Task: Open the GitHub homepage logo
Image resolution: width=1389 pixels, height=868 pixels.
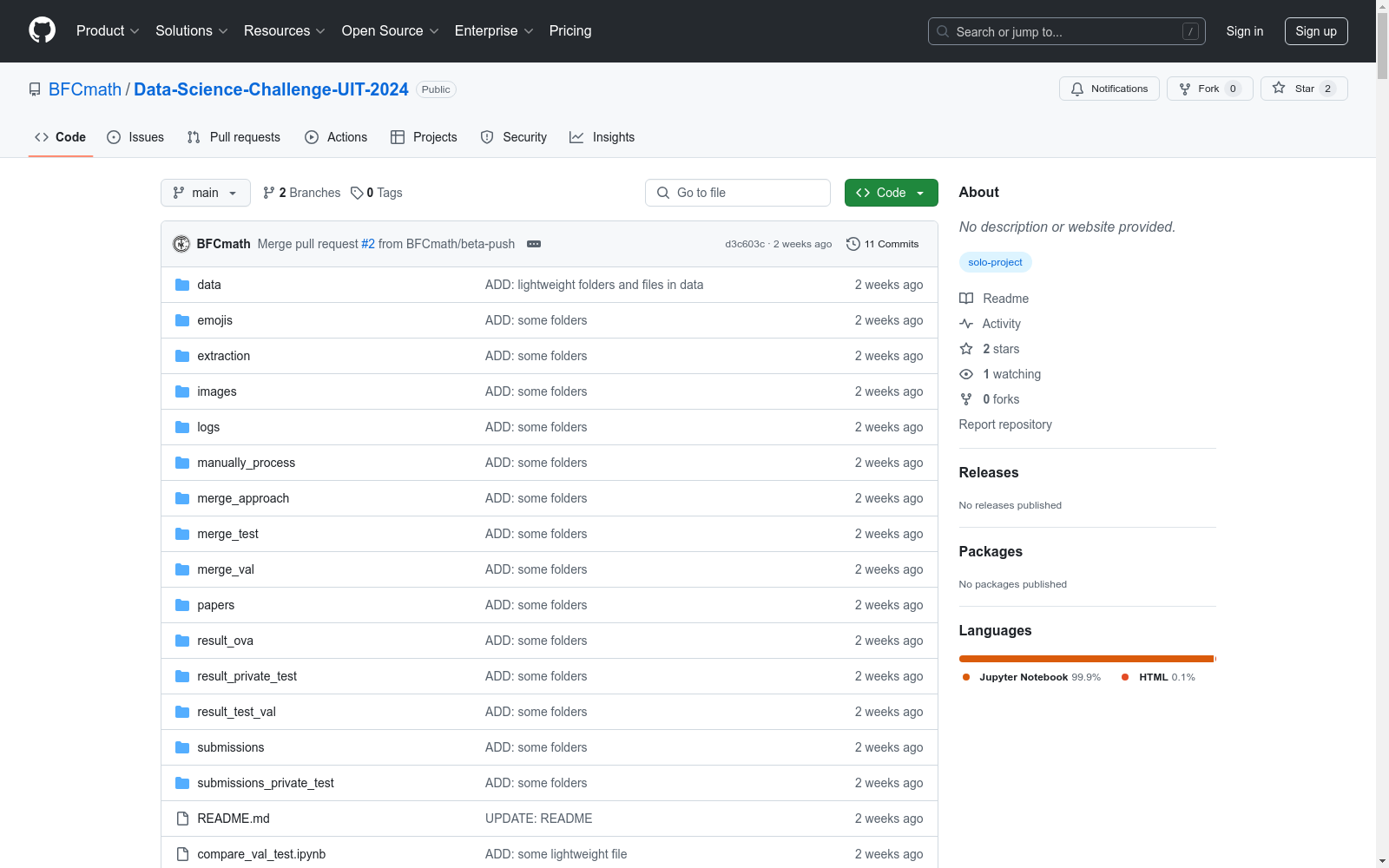Action: (42, 30)
